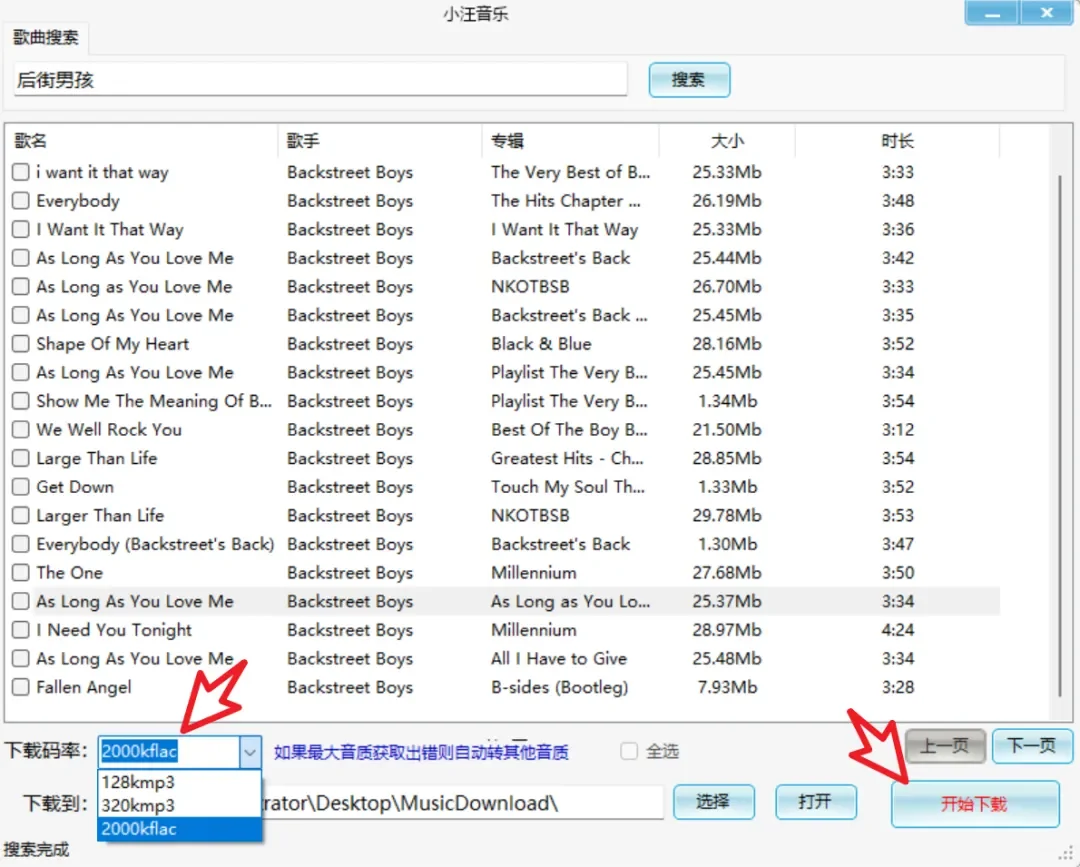Click the 29.78Mb size value
The width and height of the screenshot is (1080, 867).
[x=727, y=515]
